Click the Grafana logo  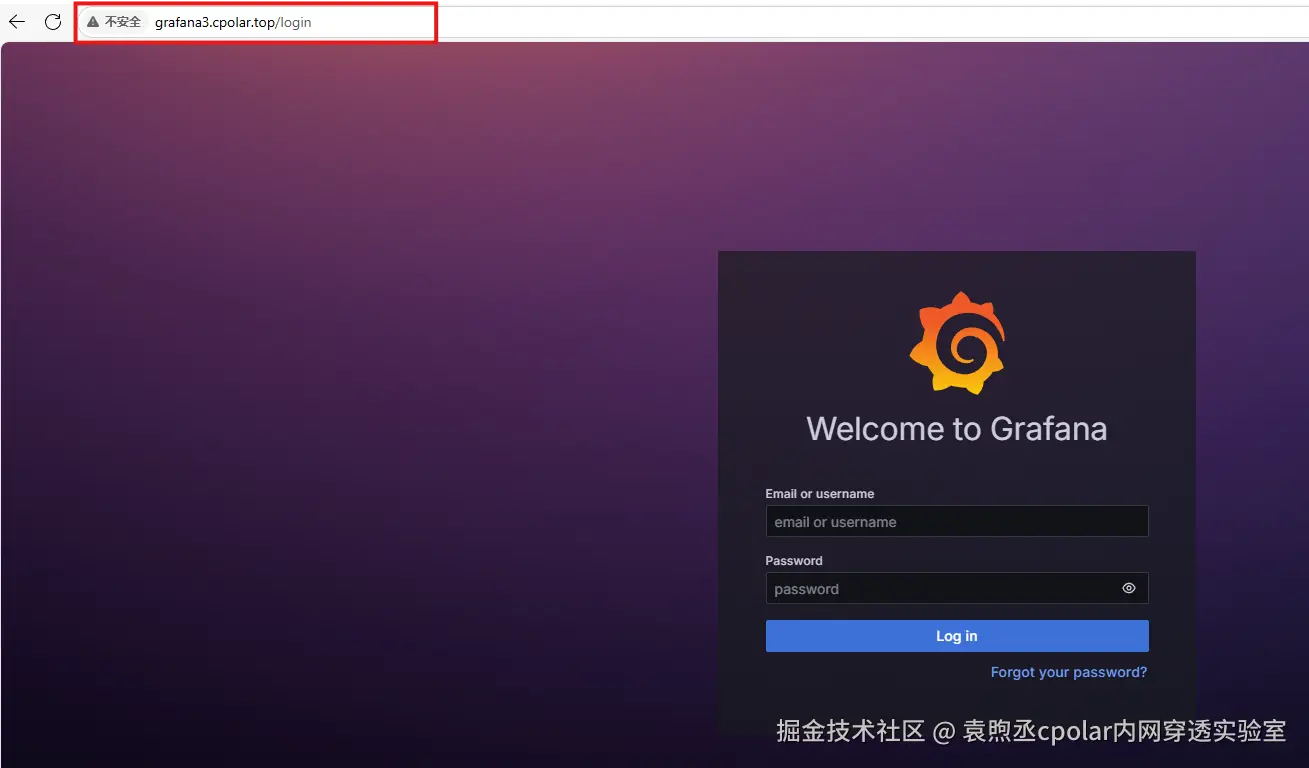pyautogui.click(x=957, y=342)
